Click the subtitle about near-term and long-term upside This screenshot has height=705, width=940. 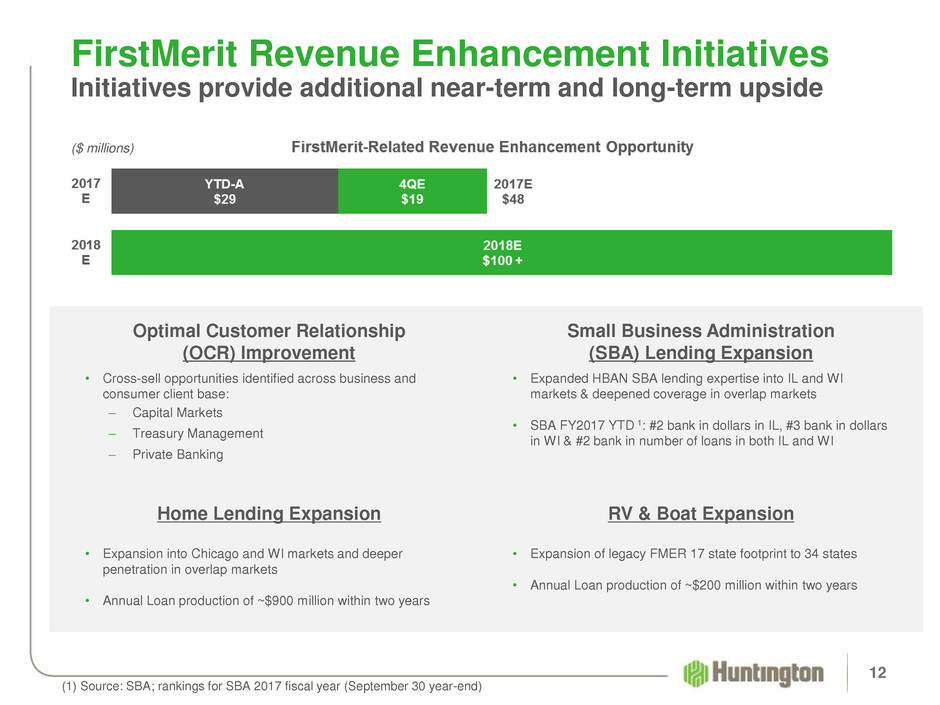pos(445,89)
